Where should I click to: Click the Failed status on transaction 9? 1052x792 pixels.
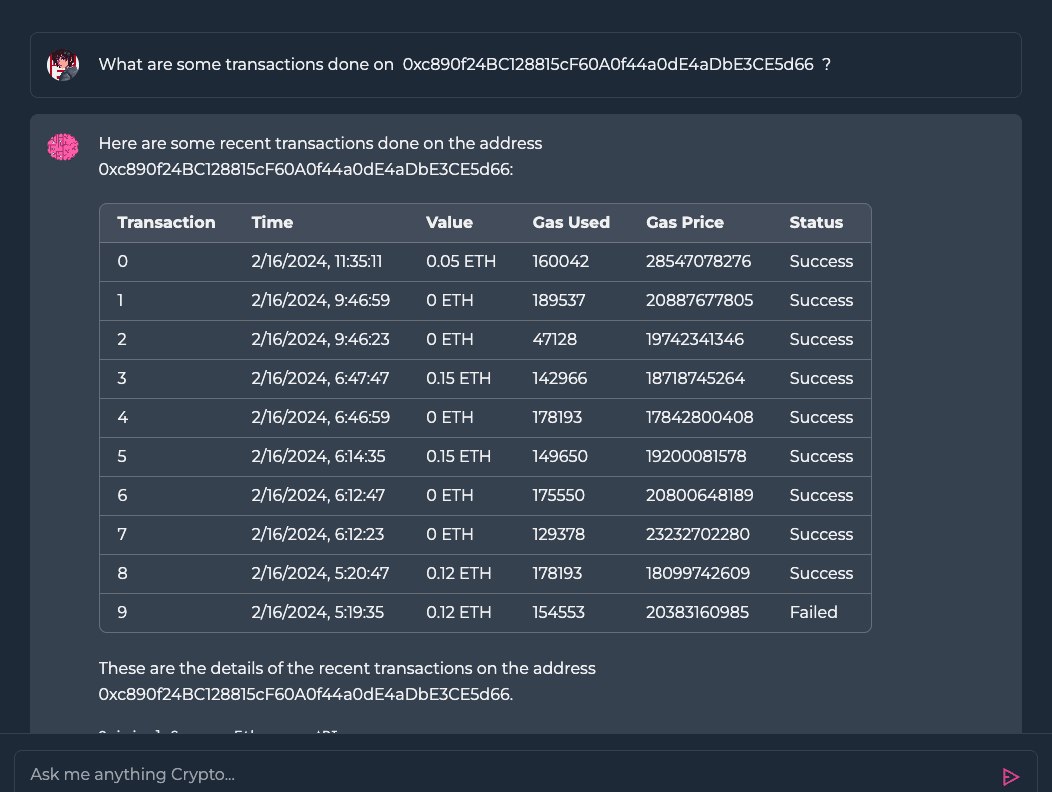pyautogui.click(x=813, y=612)
